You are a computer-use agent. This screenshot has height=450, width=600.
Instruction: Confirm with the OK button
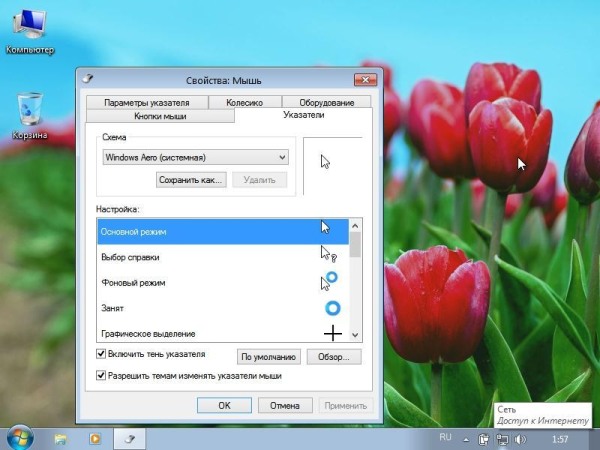[x=224, y=405]
